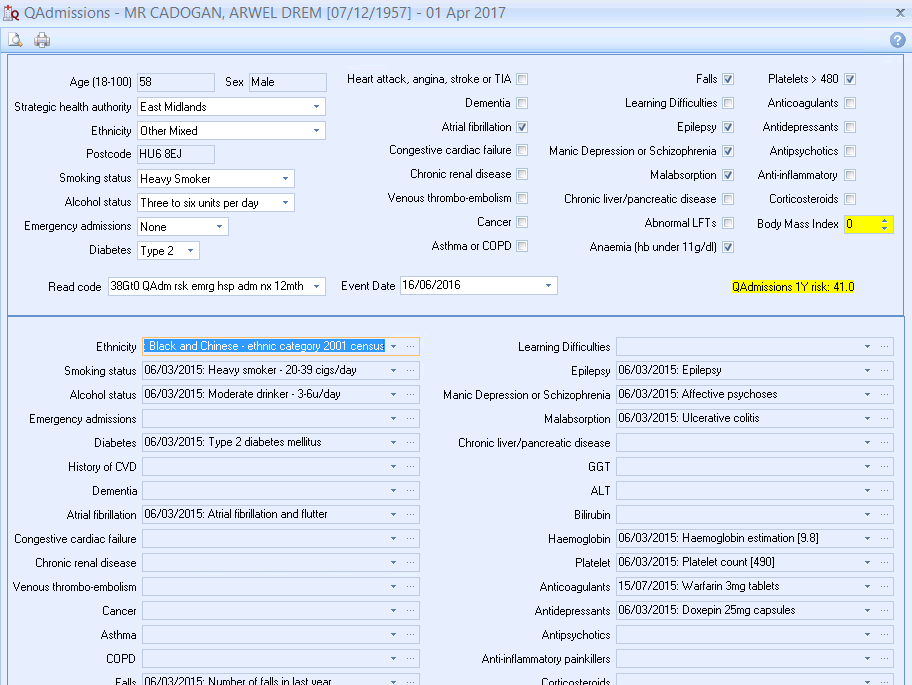Click ellipsis button beside Epilepsy record
Viewport: 912px width, 685px height.
click(884, 371)
